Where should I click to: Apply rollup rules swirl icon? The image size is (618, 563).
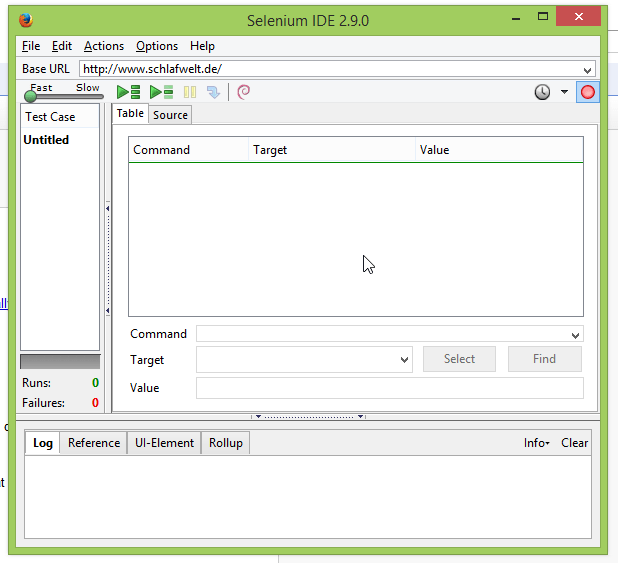tap(244, 92)
